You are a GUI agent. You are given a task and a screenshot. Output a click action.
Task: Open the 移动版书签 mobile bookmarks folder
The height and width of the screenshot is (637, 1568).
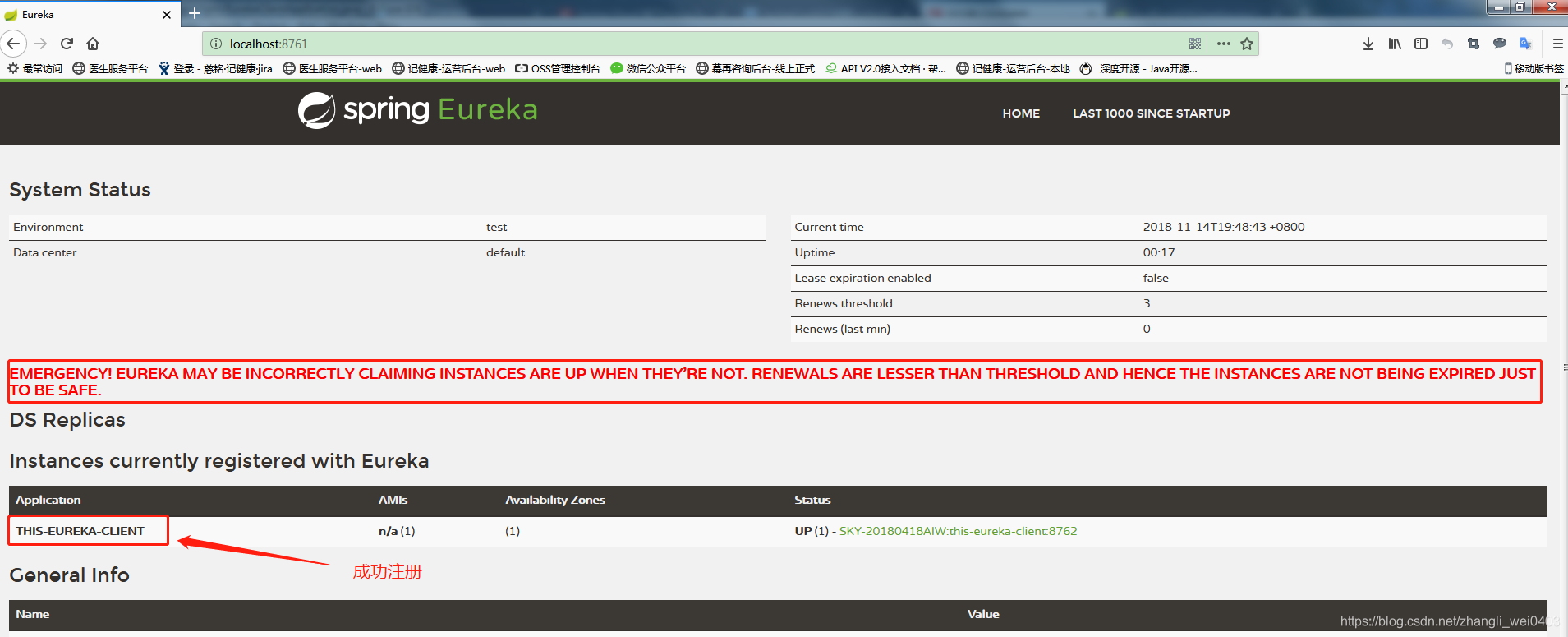click(1534, 68)
